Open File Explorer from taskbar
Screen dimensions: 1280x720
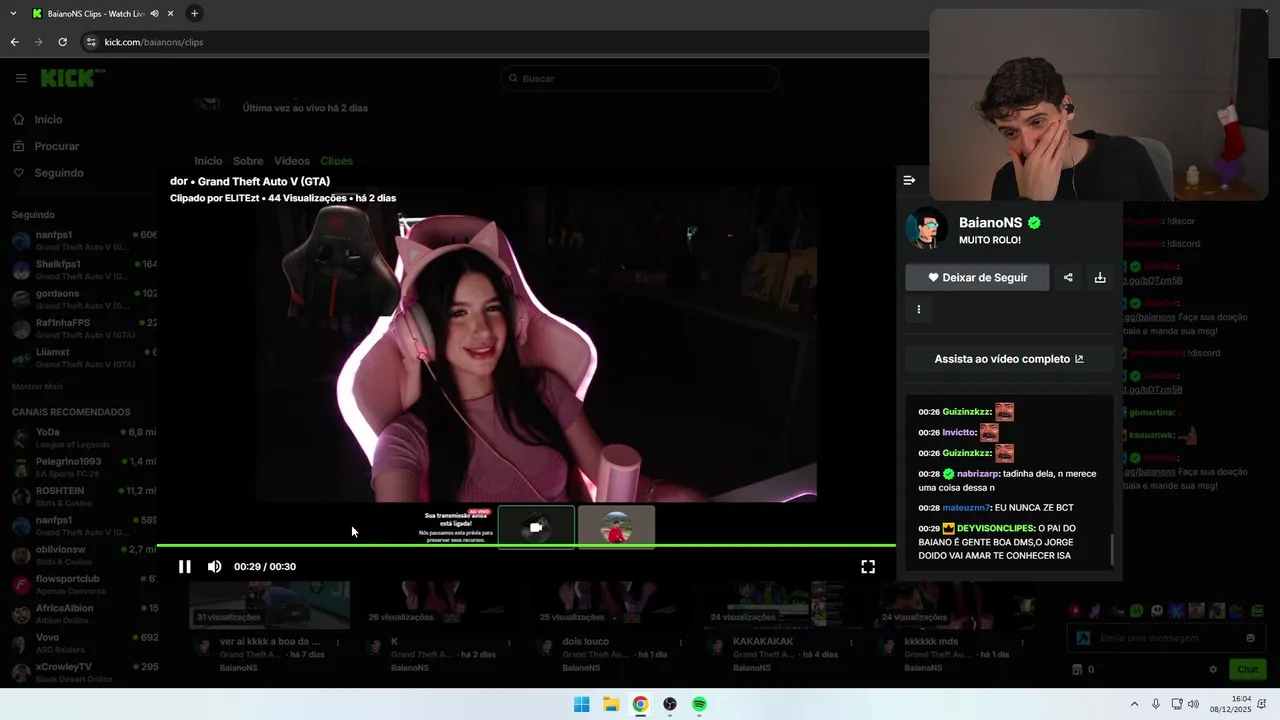click(611, 704)
